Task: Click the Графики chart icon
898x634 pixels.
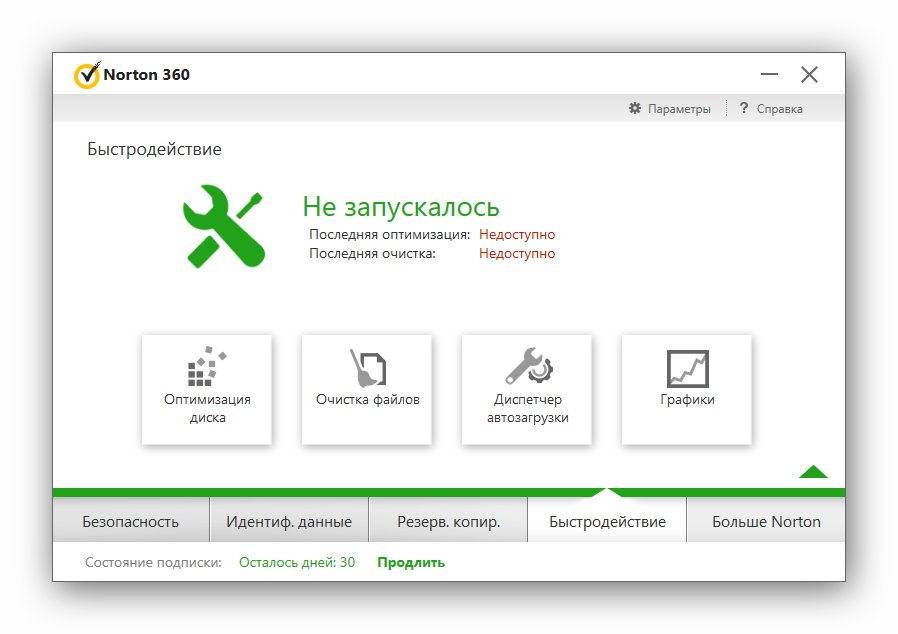Action: (687, 369)
